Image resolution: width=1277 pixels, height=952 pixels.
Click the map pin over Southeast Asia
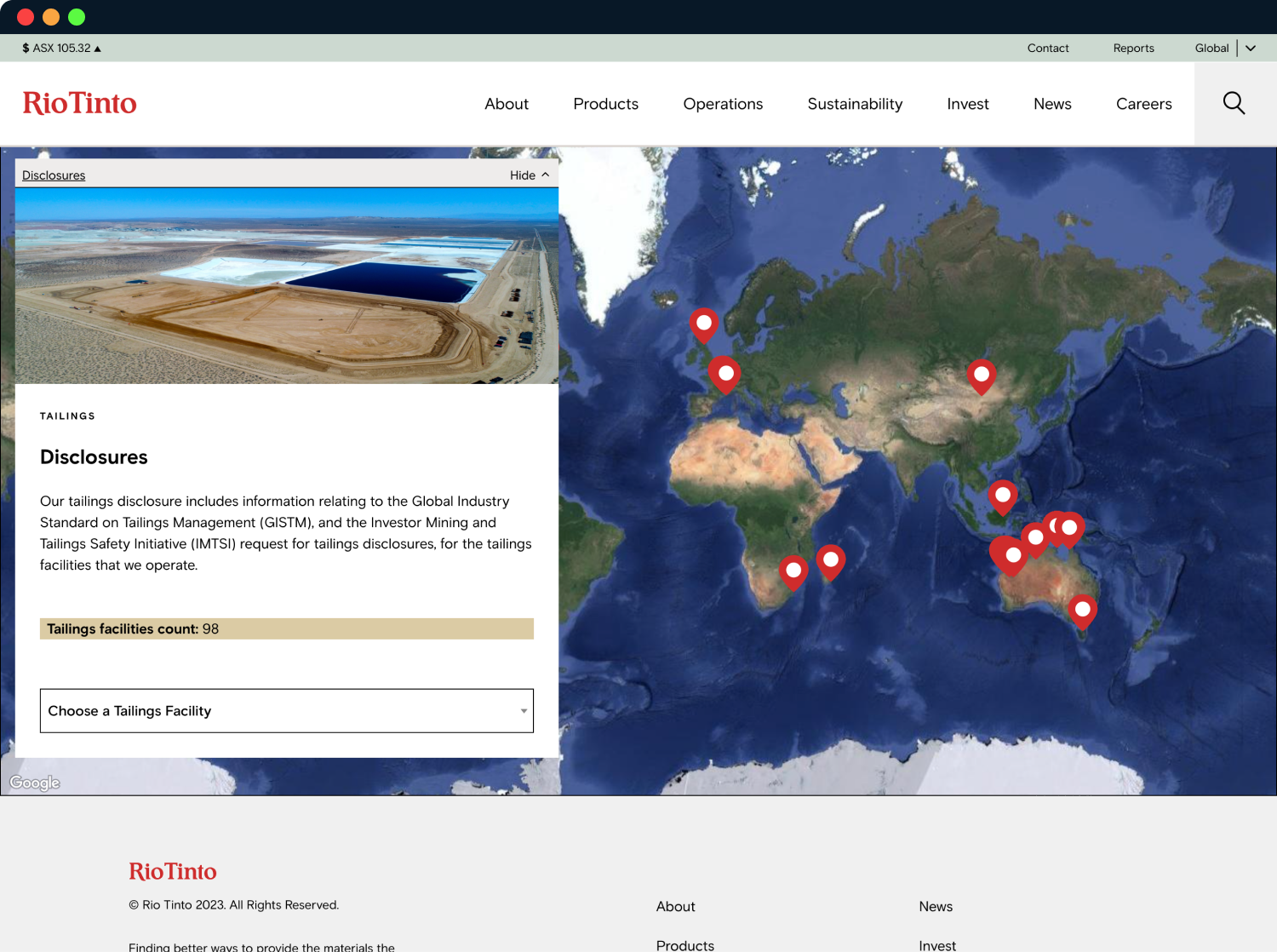(1002, 496)
